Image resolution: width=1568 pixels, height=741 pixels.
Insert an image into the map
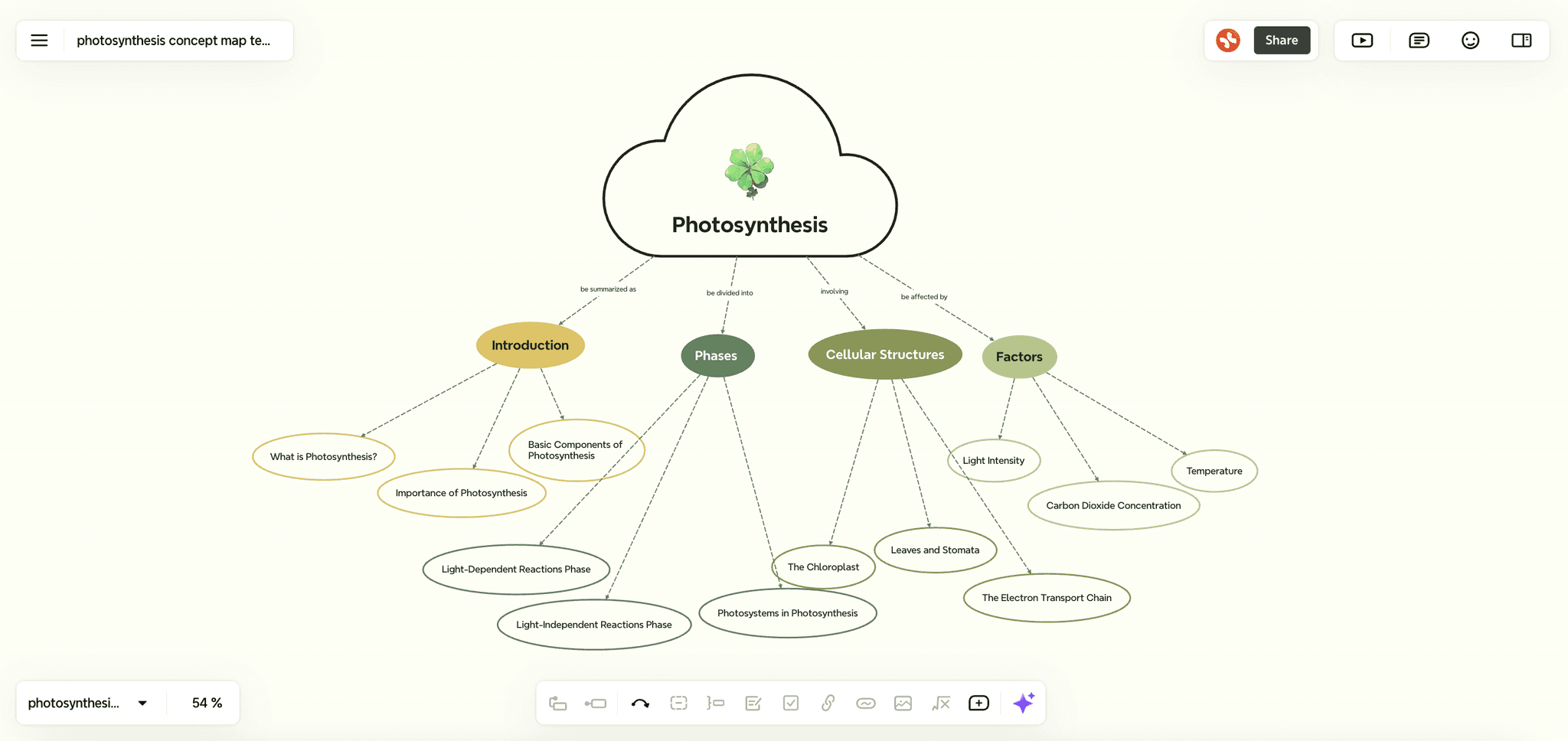[x=903, y=703]
